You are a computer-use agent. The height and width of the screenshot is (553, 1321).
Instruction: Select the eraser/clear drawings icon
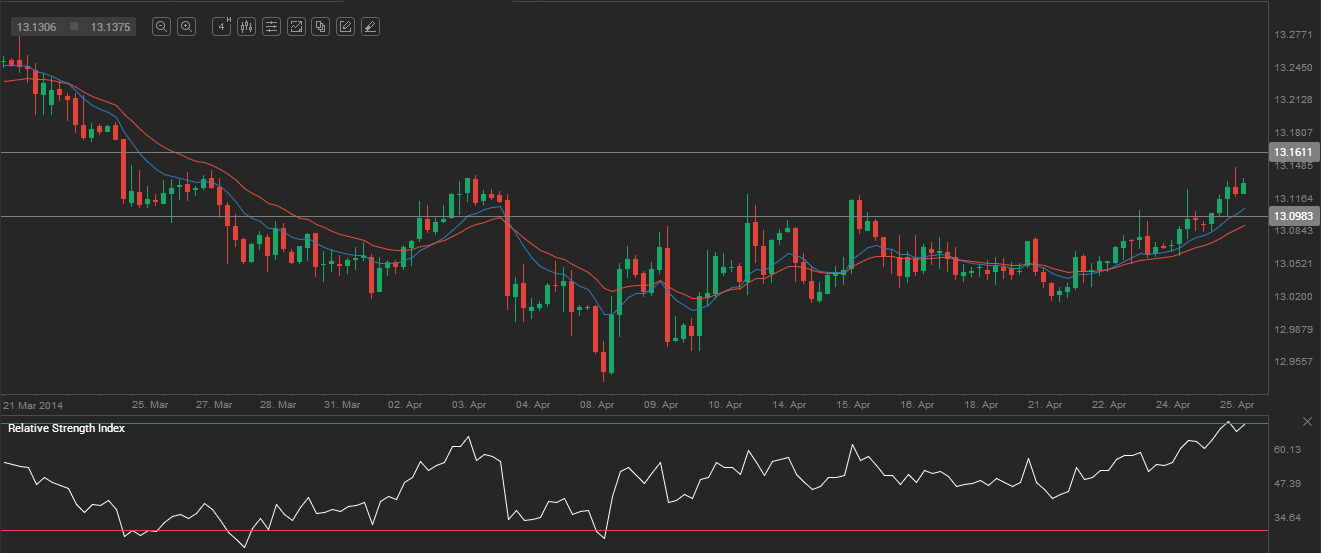pyautogui.click(x=369, y=27)
